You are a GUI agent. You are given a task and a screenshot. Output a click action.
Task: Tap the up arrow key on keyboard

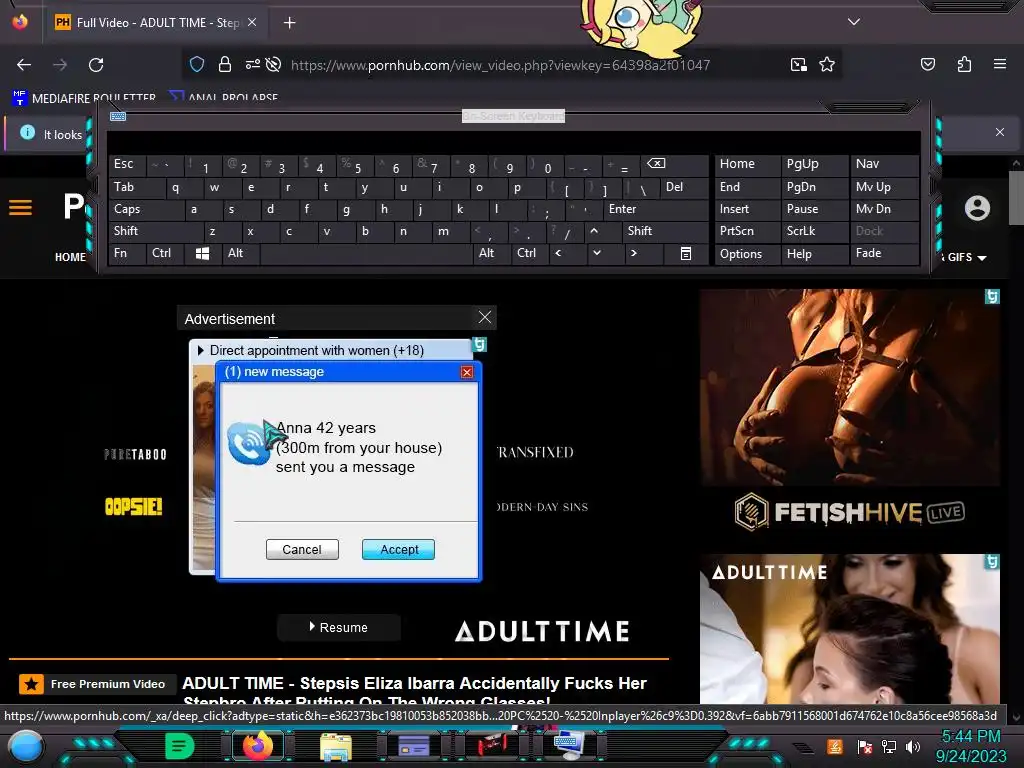(x=594, y=231)
